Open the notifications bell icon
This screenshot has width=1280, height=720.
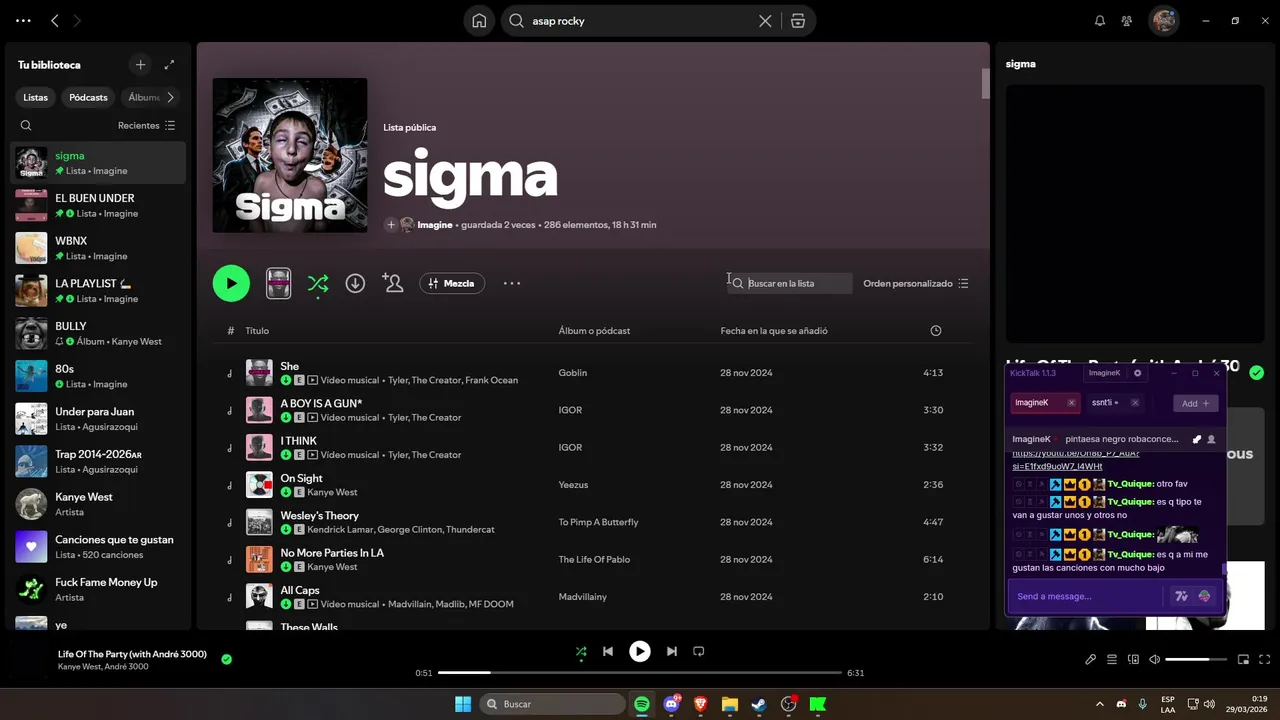click(1100, 21)
